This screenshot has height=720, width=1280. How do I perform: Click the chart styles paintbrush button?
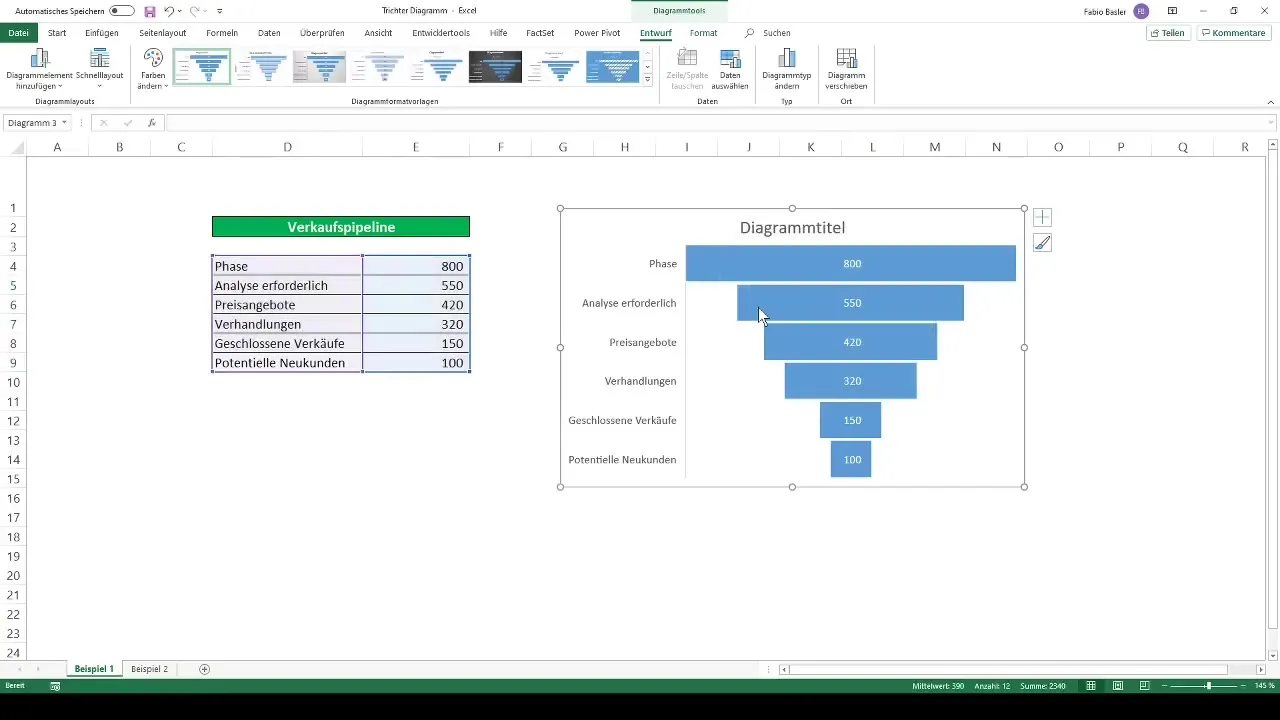pyautogui.click(x=1042, y=243)
